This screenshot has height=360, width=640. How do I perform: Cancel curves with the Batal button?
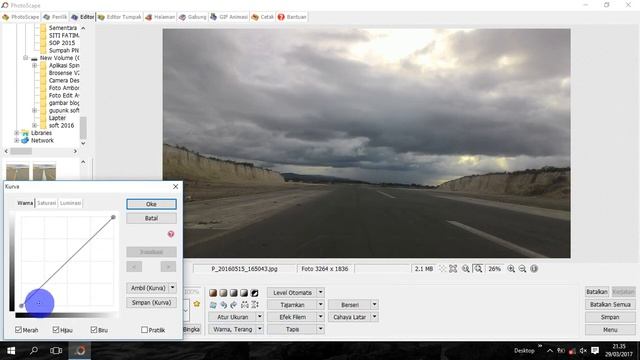coord(151,218)
